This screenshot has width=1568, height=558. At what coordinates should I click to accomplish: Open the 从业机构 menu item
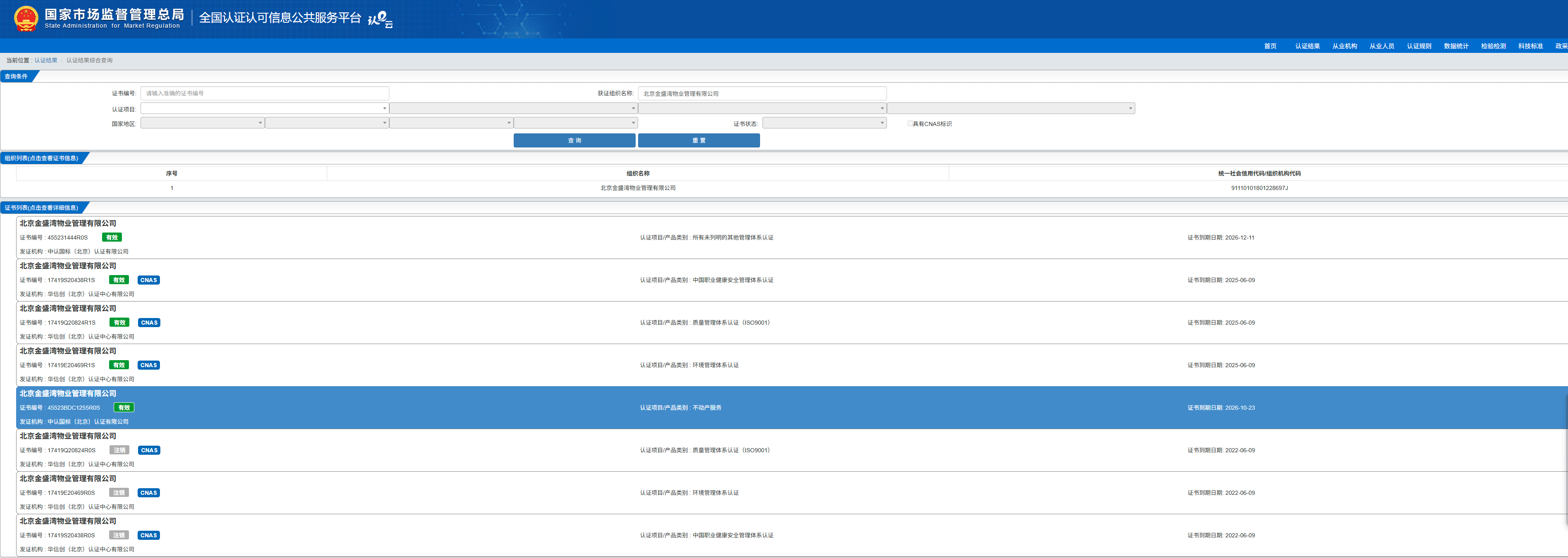pos(1344,46)
